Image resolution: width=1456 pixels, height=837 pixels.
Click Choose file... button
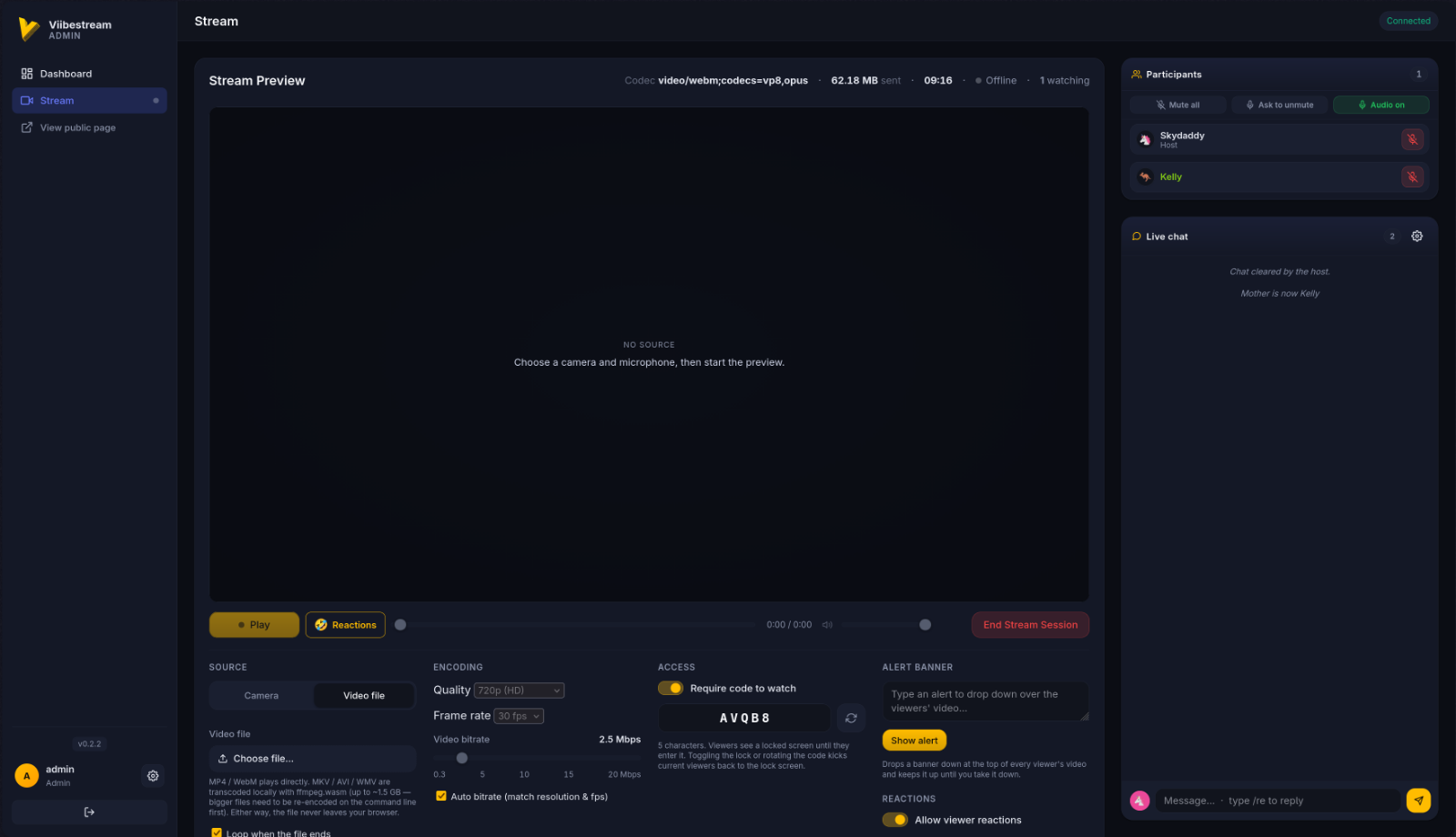click(312, 759)
